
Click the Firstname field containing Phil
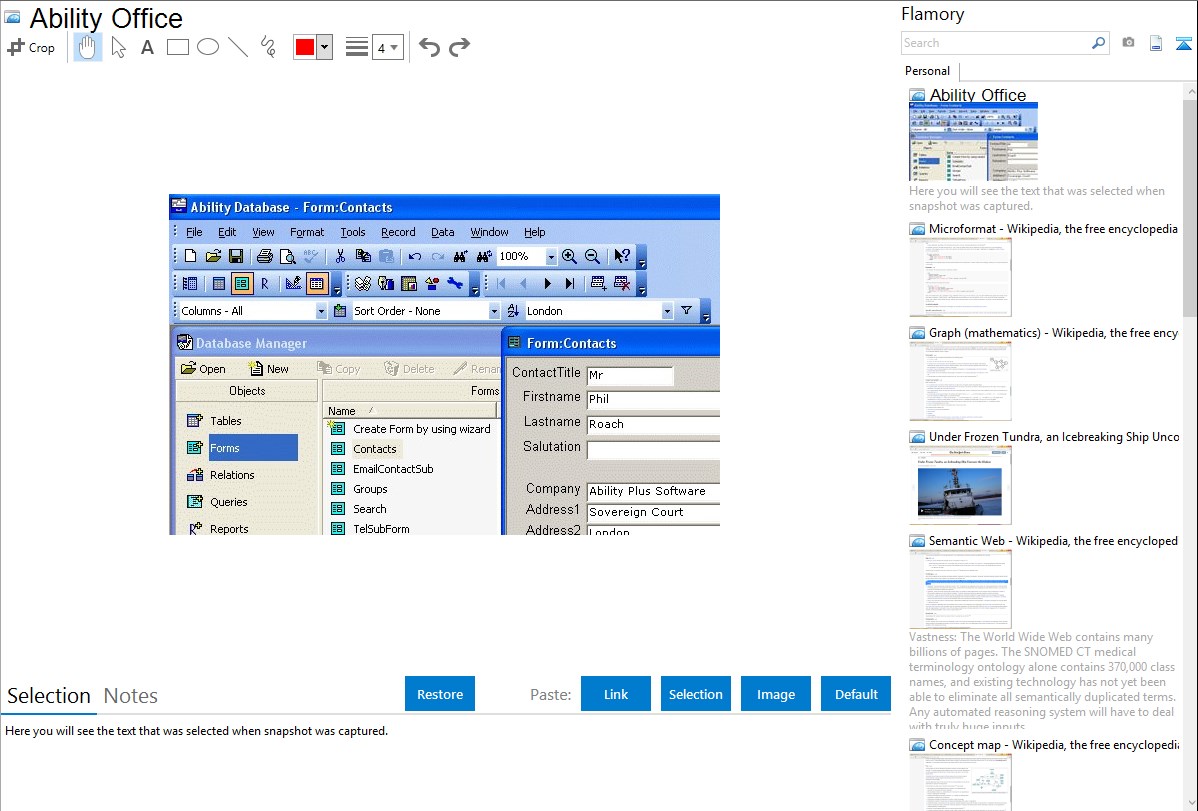653,399
